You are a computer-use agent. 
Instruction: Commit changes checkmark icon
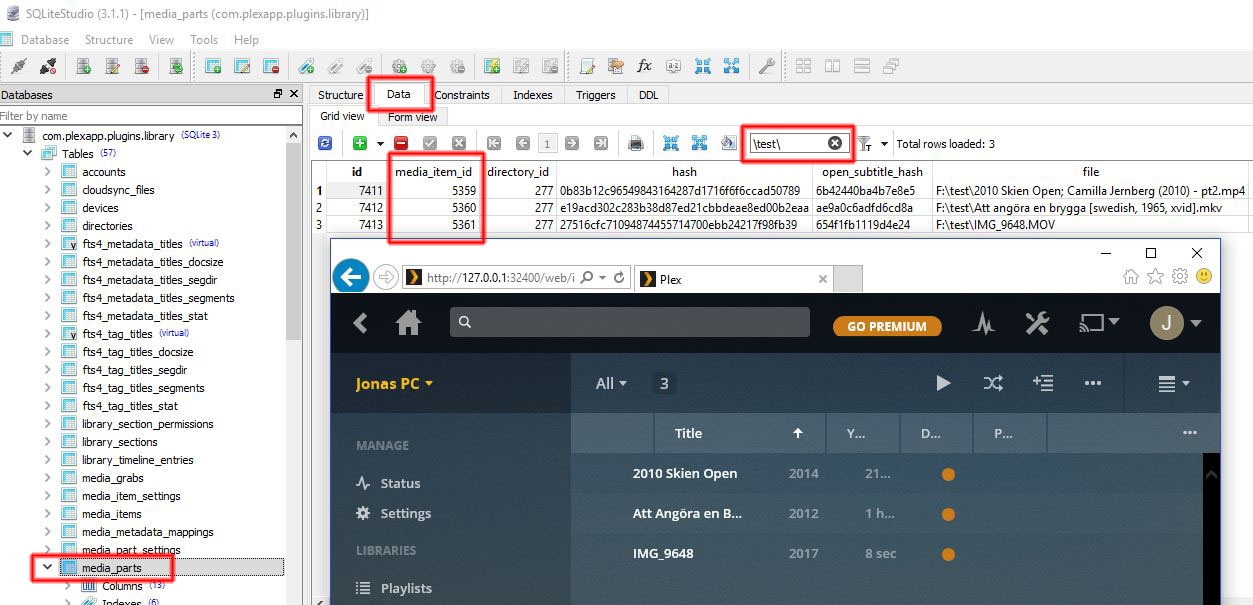pos(430,144)
